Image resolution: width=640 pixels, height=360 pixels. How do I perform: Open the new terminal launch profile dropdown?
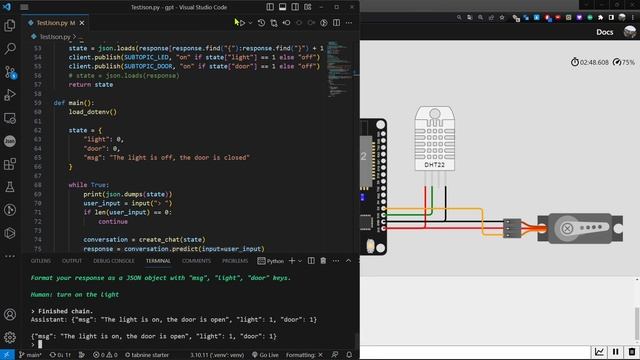point(300,261)
